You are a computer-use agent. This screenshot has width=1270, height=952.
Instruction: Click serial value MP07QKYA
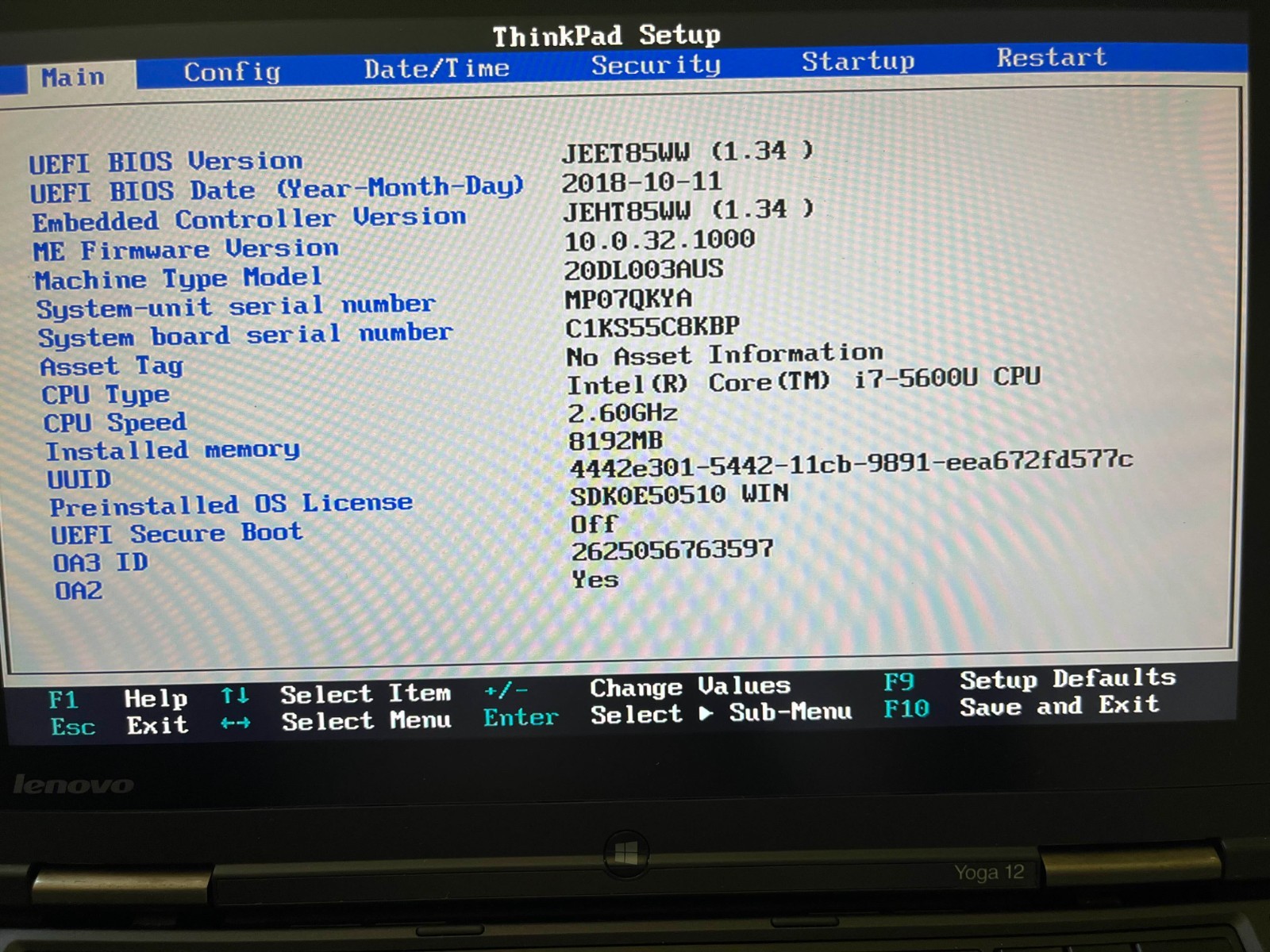[x=629, y=299]
